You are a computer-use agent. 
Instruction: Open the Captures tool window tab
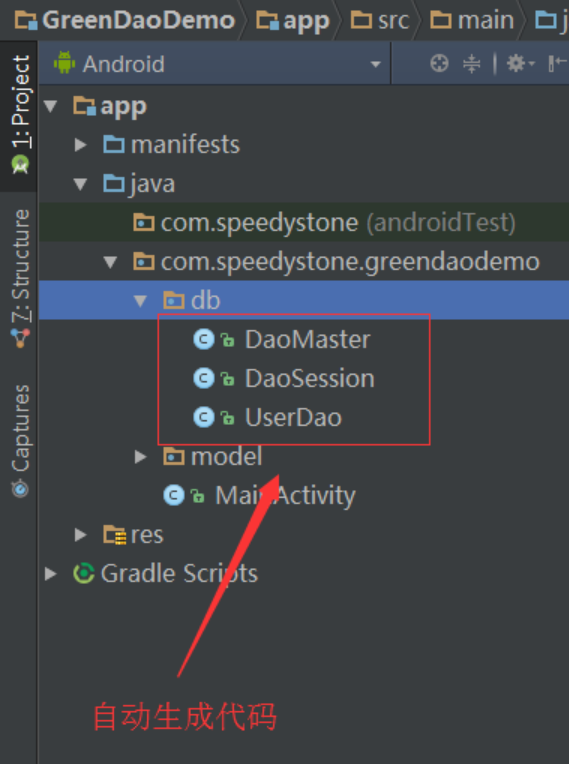[x=20, y=441]
